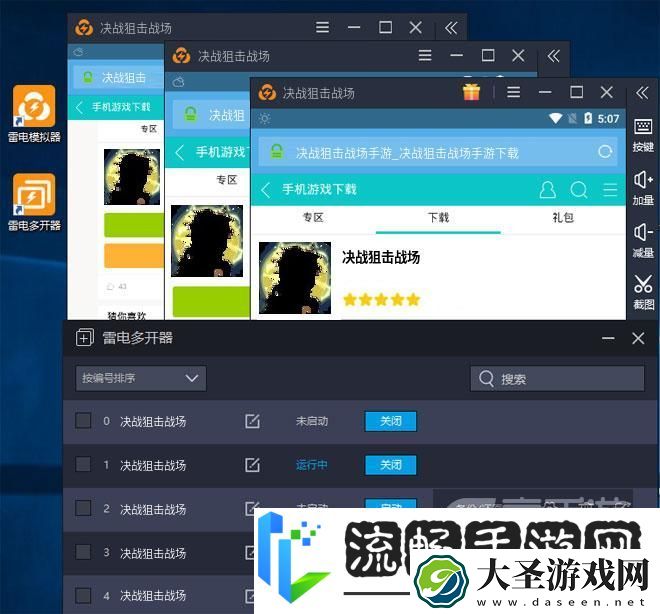This screenshot has width=660, height=614.
Task: Collapse the front emulator sidebar with double arrow
Action: click(x=642, y=93)
